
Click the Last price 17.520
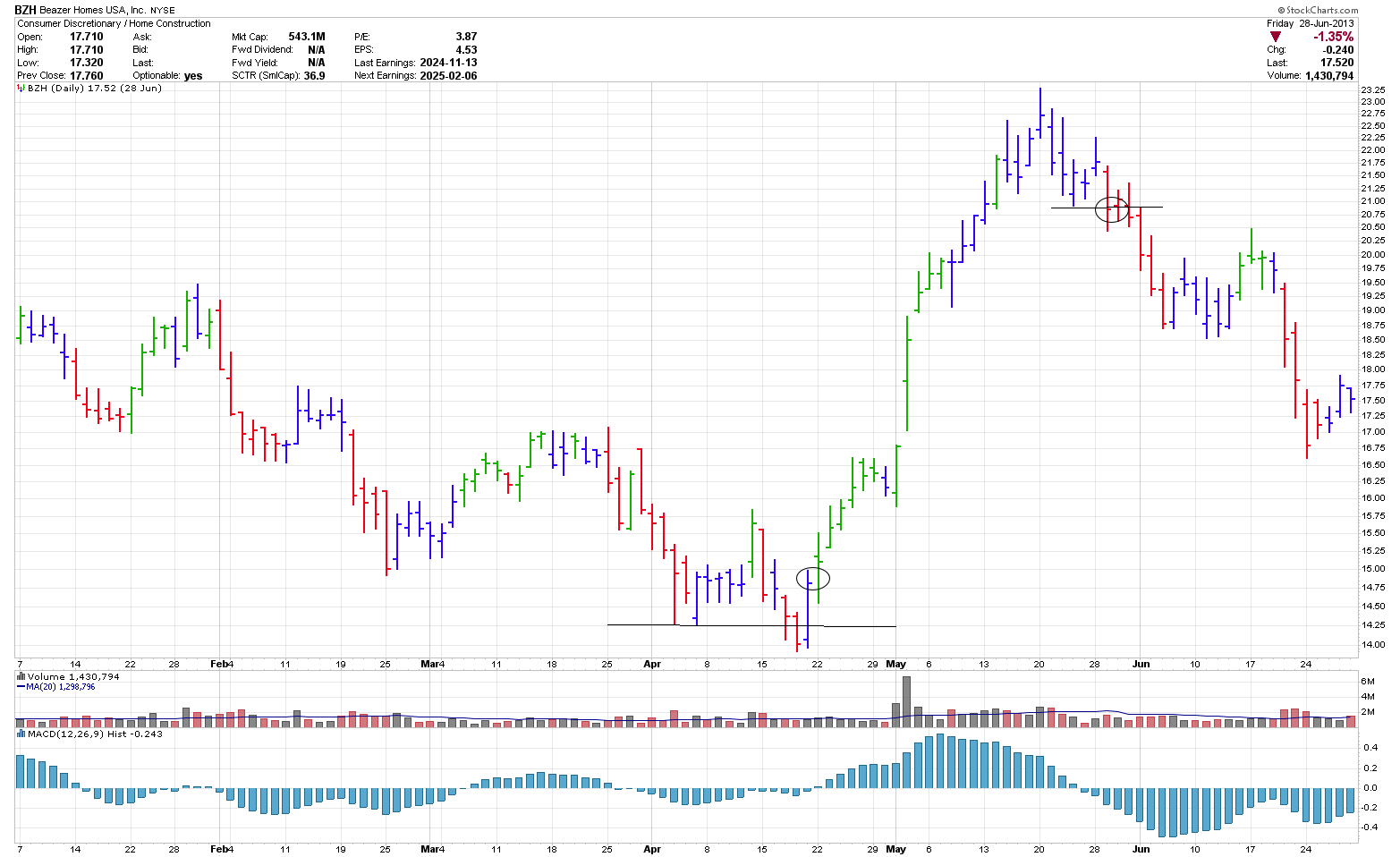pyautogui.click(x=1337, y=63)
